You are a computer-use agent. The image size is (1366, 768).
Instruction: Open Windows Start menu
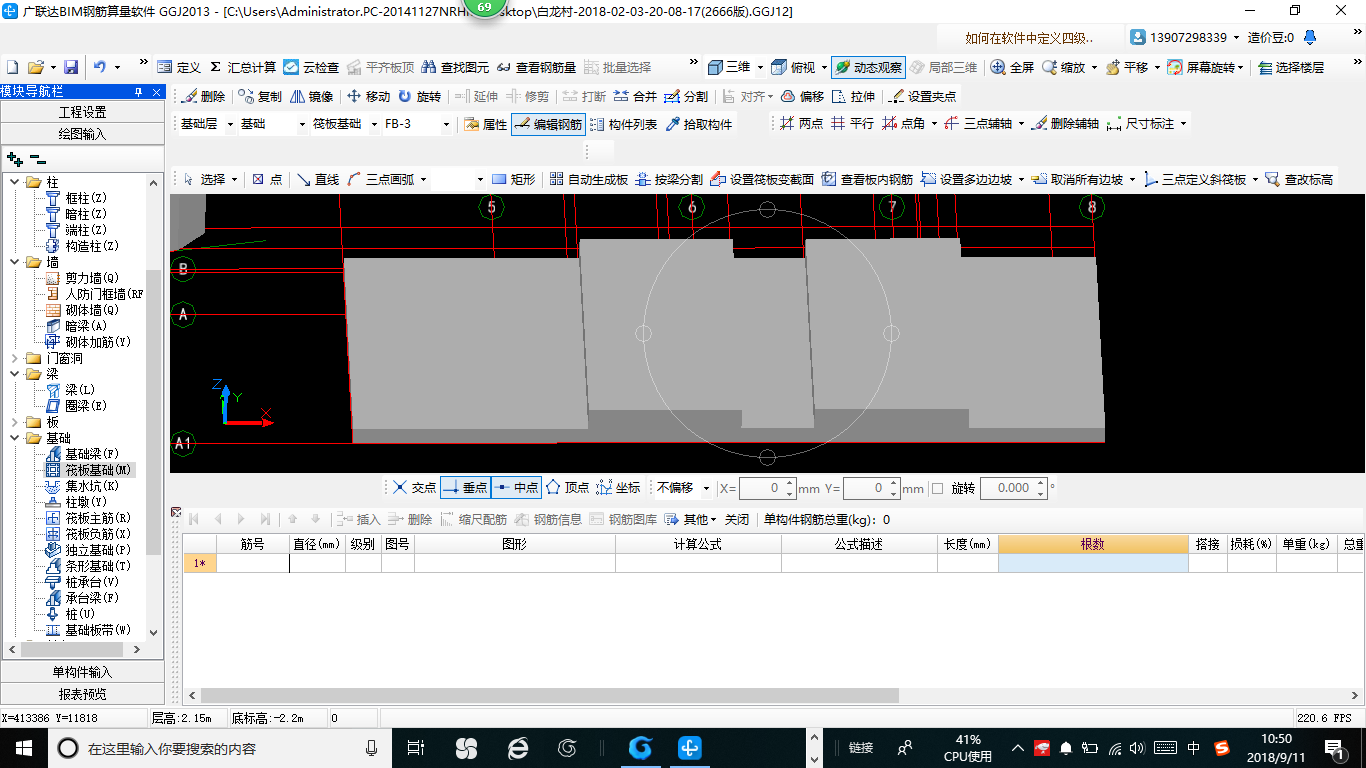pos(22,747)
